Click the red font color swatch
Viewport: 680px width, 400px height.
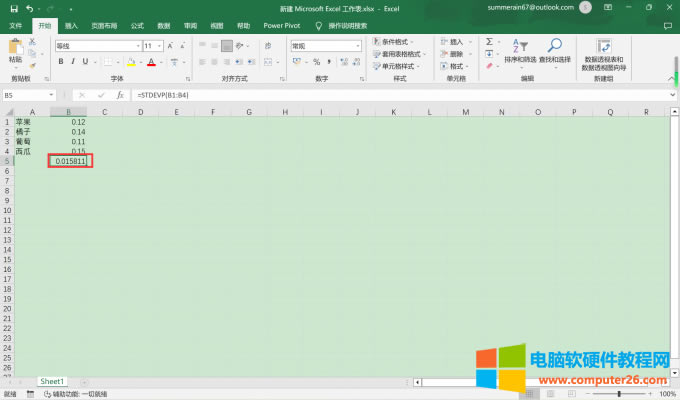pyautogui.click(x=151, y=62)
